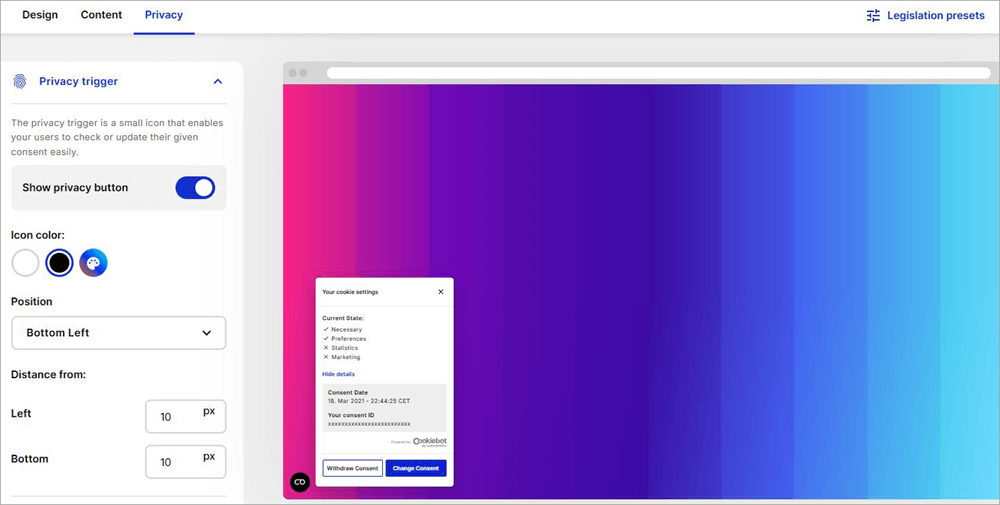This screenshot has width=1000, height=505.
Task: Click the fingerprint Privacy trigger icon
Action: tap(19, 82)
